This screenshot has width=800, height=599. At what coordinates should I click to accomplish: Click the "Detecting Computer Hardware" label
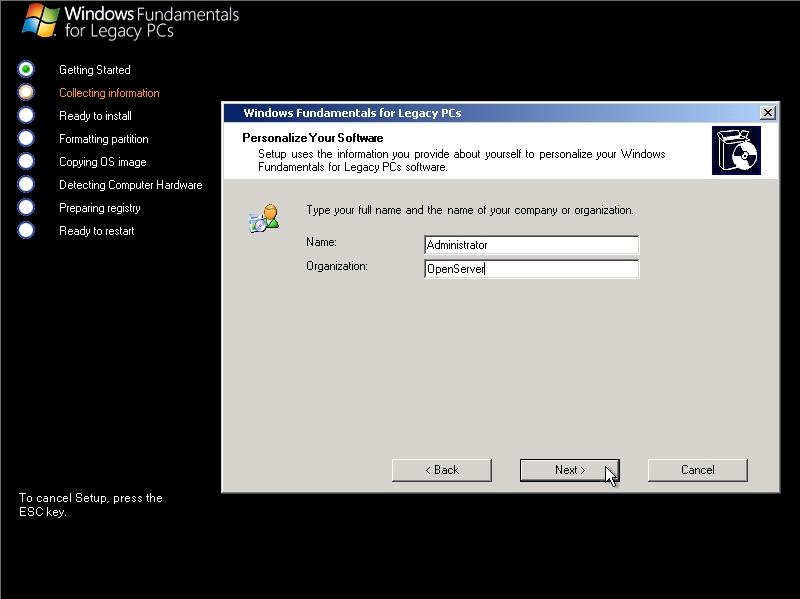click(x=131, y=185)
